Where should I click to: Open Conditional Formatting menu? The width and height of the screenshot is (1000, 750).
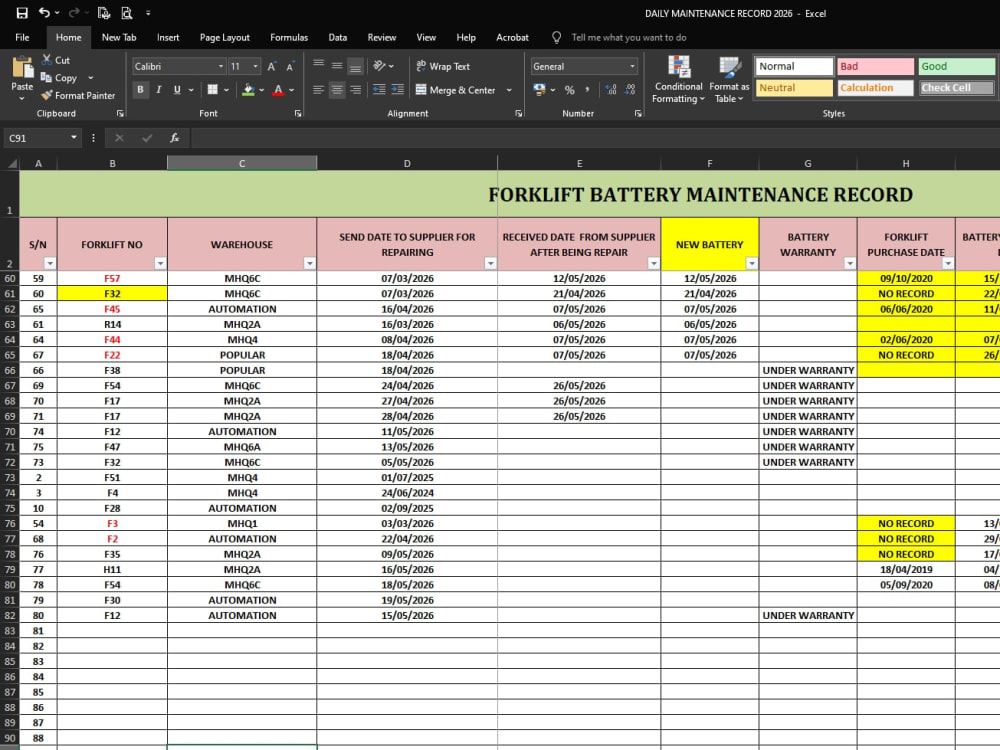click(x=678, y=80)
